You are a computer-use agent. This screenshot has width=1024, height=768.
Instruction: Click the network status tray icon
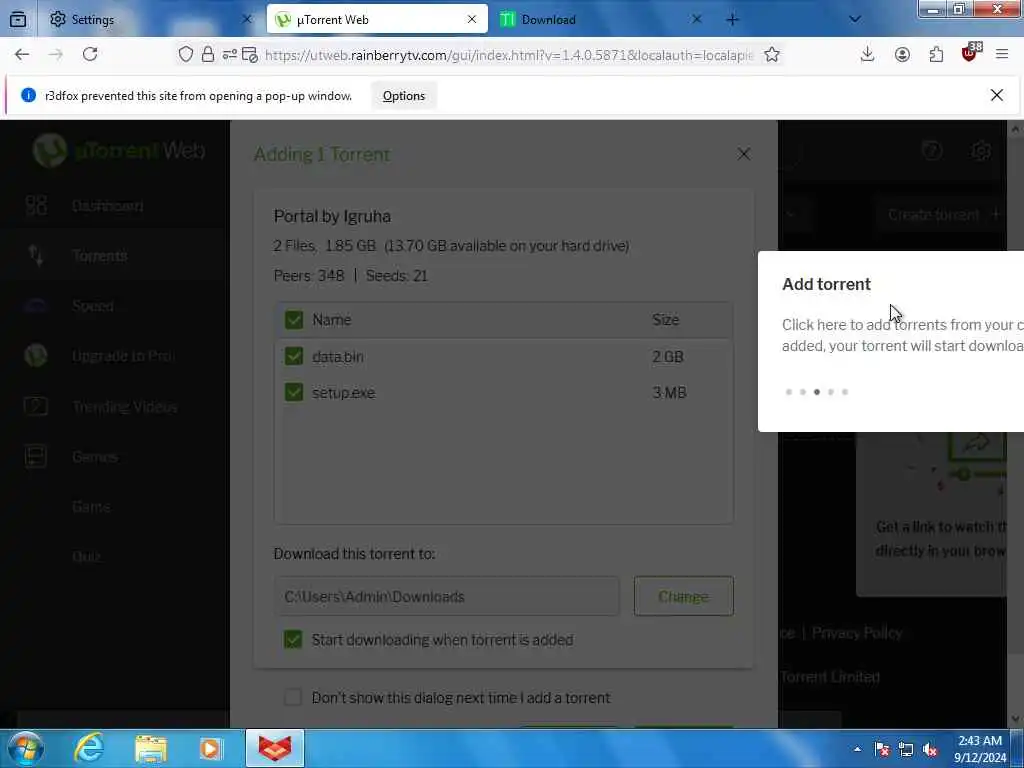pos(906,750)
